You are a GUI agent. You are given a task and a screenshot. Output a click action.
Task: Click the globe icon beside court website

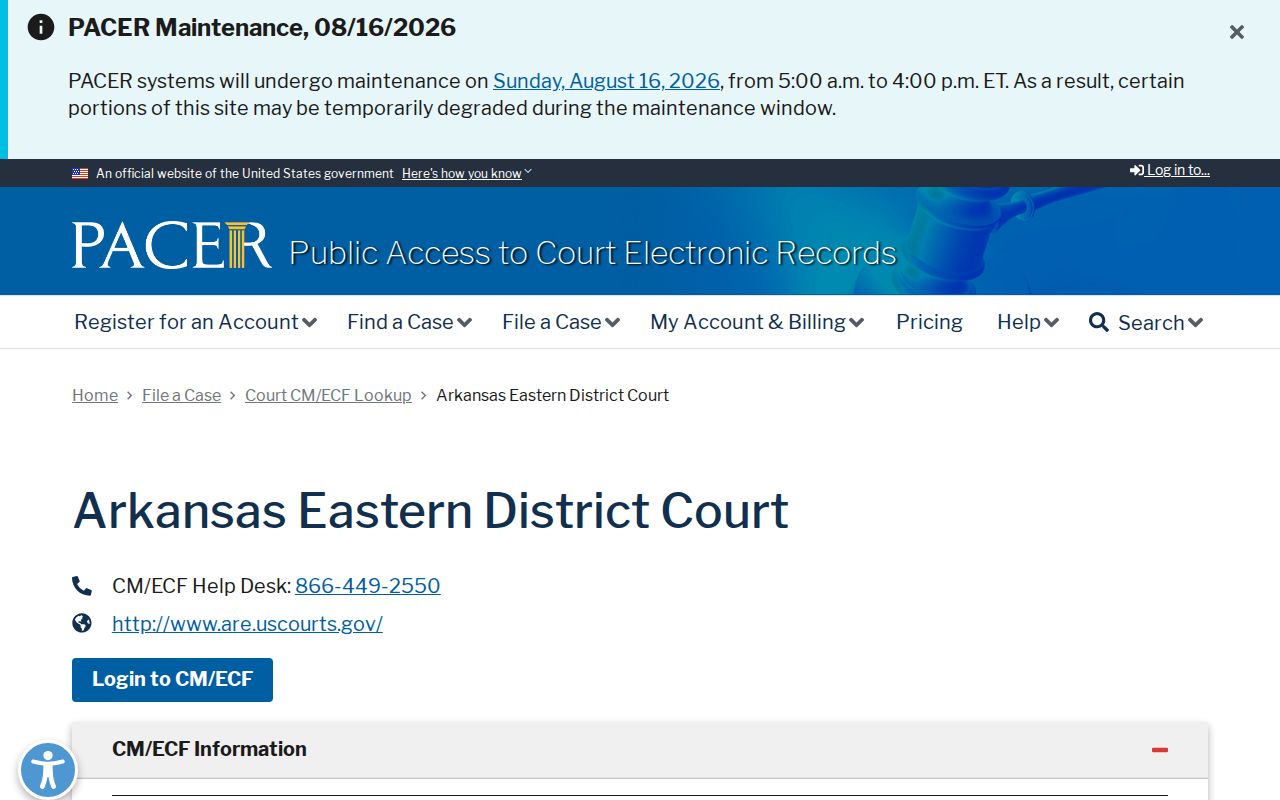(x=82, y=623)
